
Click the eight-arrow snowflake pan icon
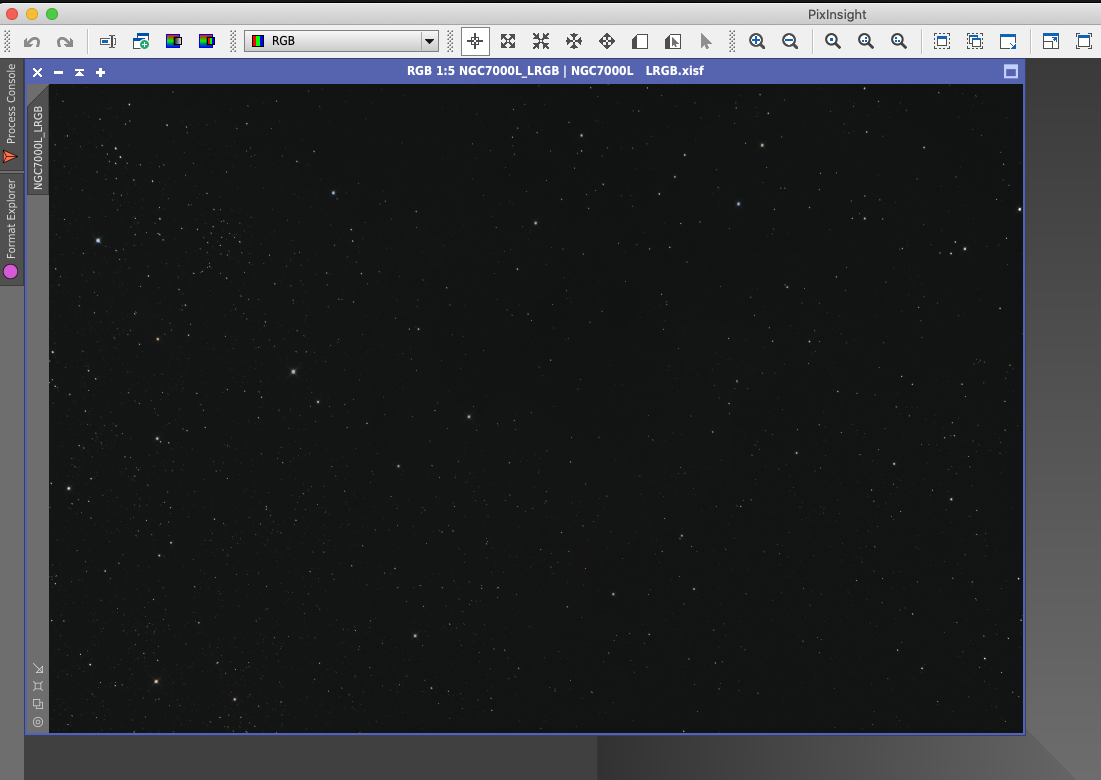[x=574, y=41]
